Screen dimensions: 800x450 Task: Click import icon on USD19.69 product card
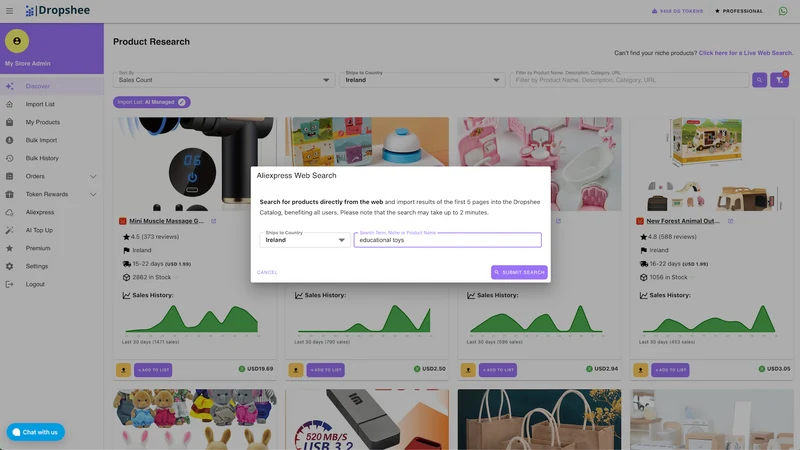(x=123, y=370)
